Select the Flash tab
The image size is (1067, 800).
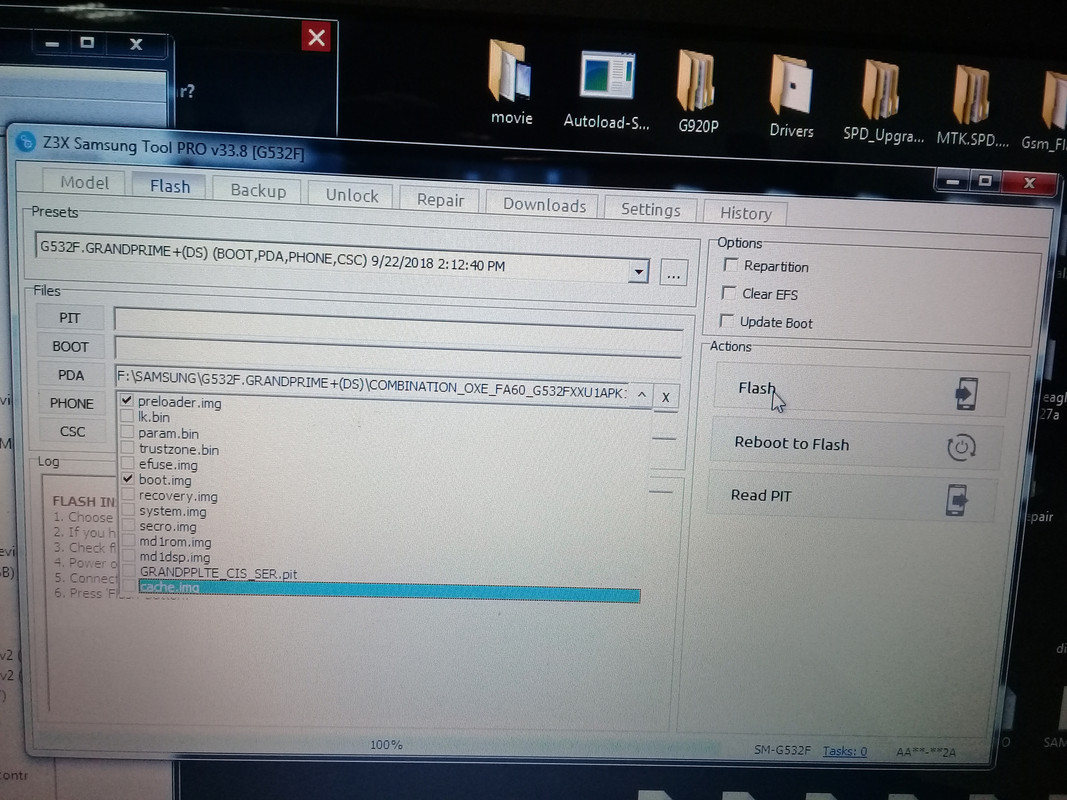pos(169,186)
